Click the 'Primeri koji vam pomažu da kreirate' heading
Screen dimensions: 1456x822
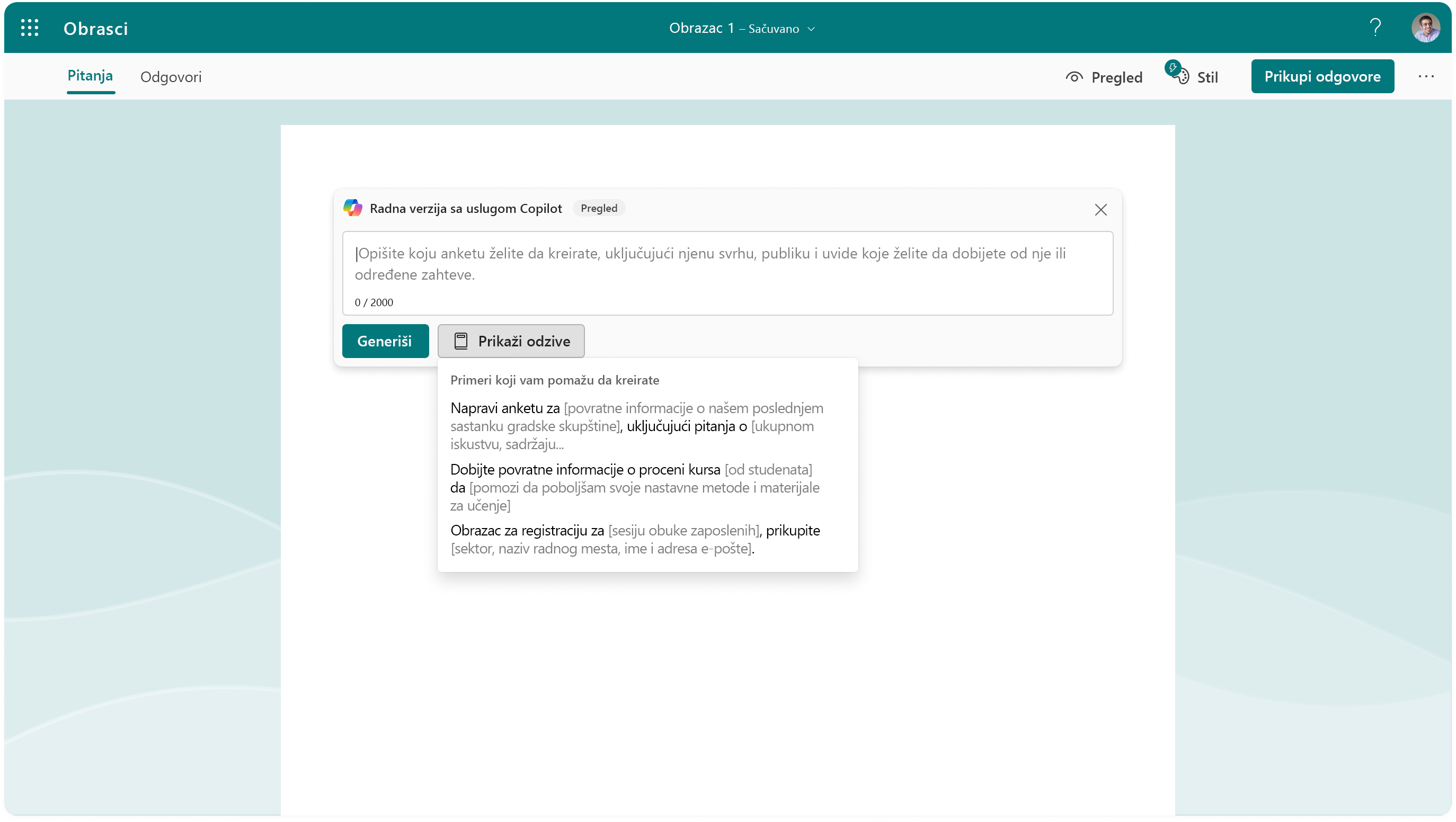[555, 380]
